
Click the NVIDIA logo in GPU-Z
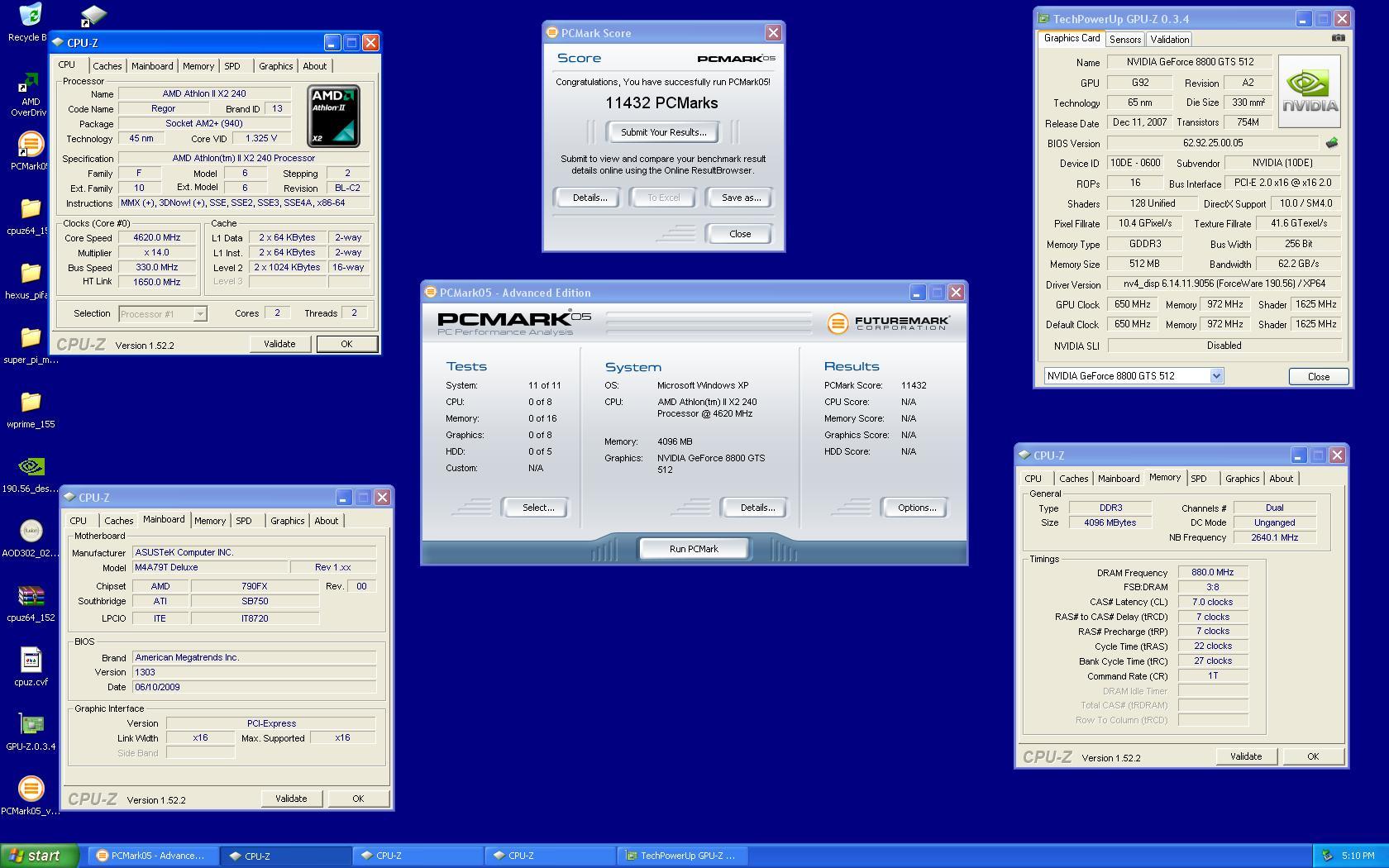[x=1310, y=91]
